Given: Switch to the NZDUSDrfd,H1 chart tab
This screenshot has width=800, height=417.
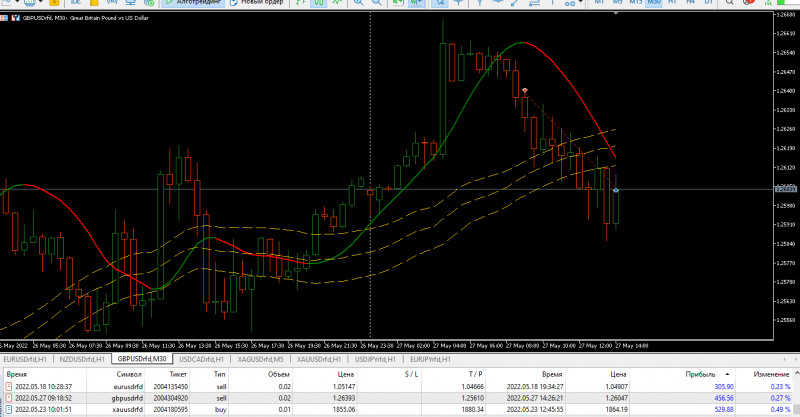Looking at the screenshot, I should [x=82, y=359].
